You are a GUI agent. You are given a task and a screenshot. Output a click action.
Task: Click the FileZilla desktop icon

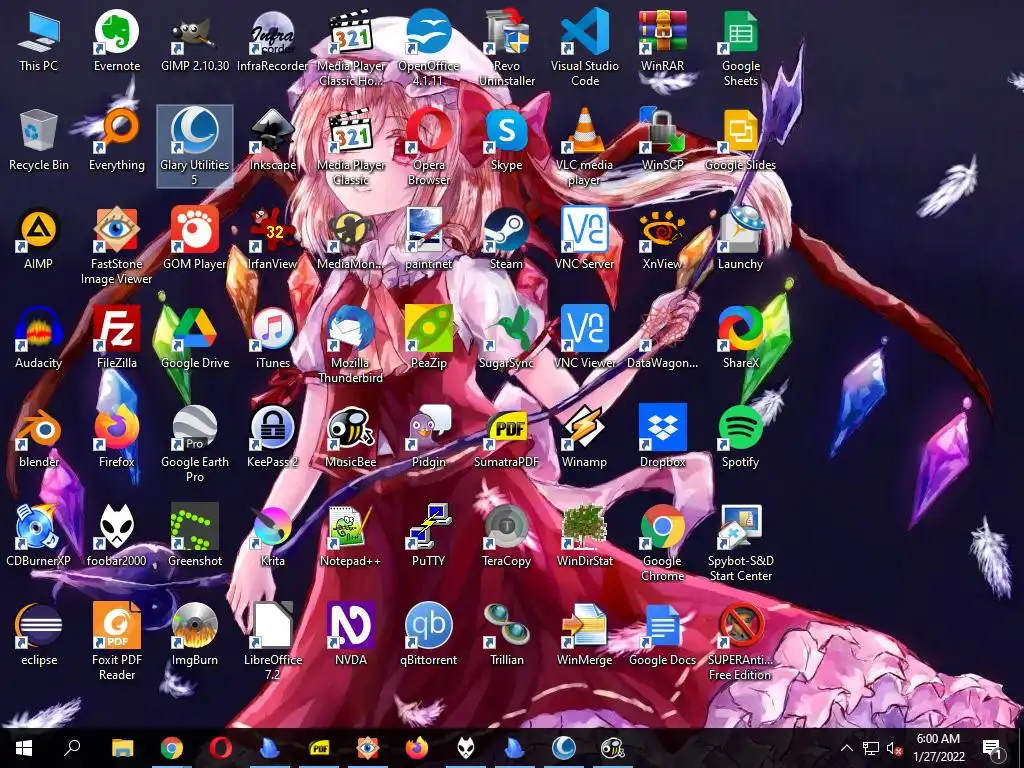point(117,338)
